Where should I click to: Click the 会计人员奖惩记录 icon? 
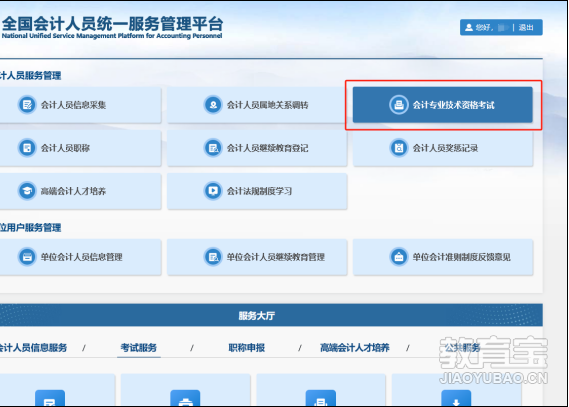point(399,148)
